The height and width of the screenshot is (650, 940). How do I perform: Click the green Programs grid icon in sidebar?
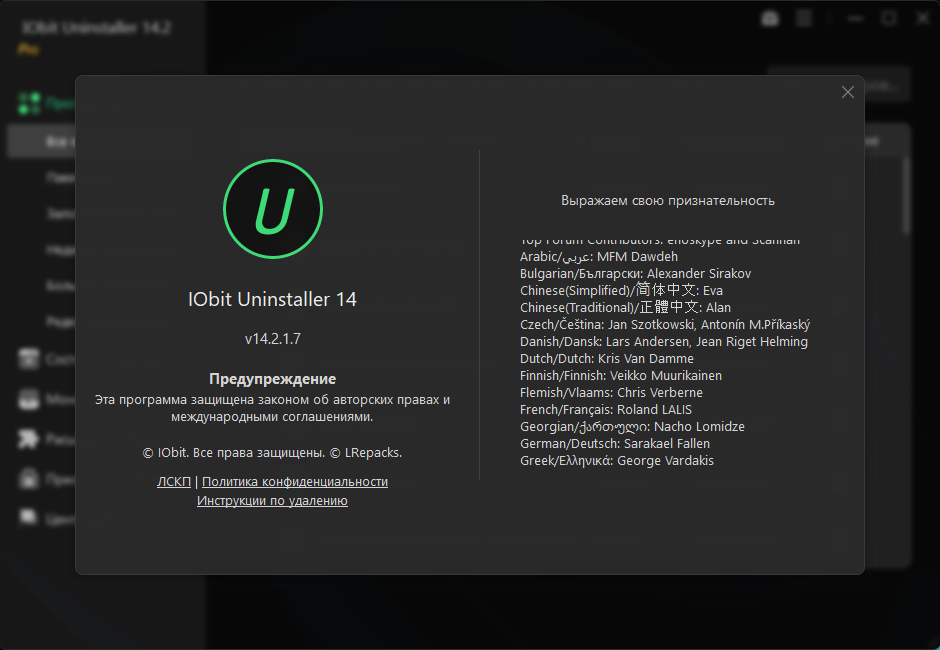pyautogui.click(x=29, y=103)
